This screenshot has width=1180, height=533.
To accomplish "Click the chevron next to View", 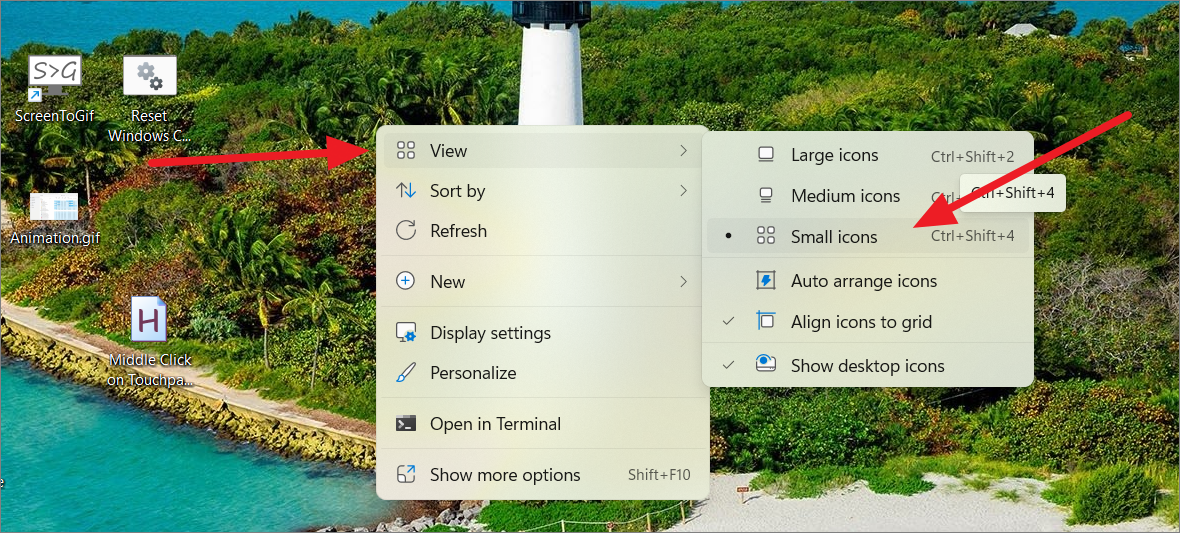I will [x=683, y=151].
